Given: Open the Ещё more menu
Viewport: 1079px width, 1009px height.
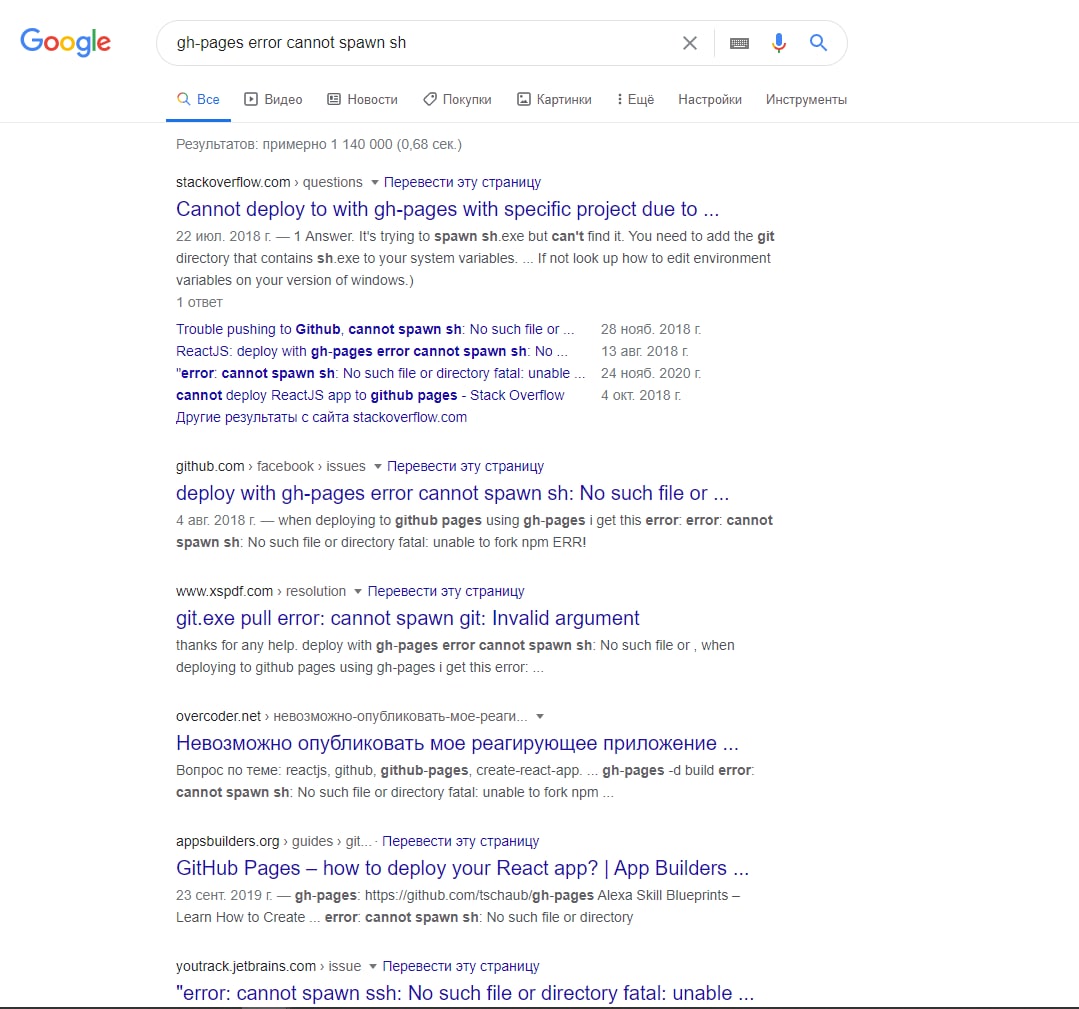Looking at the screenshot, I should [635, 99].
